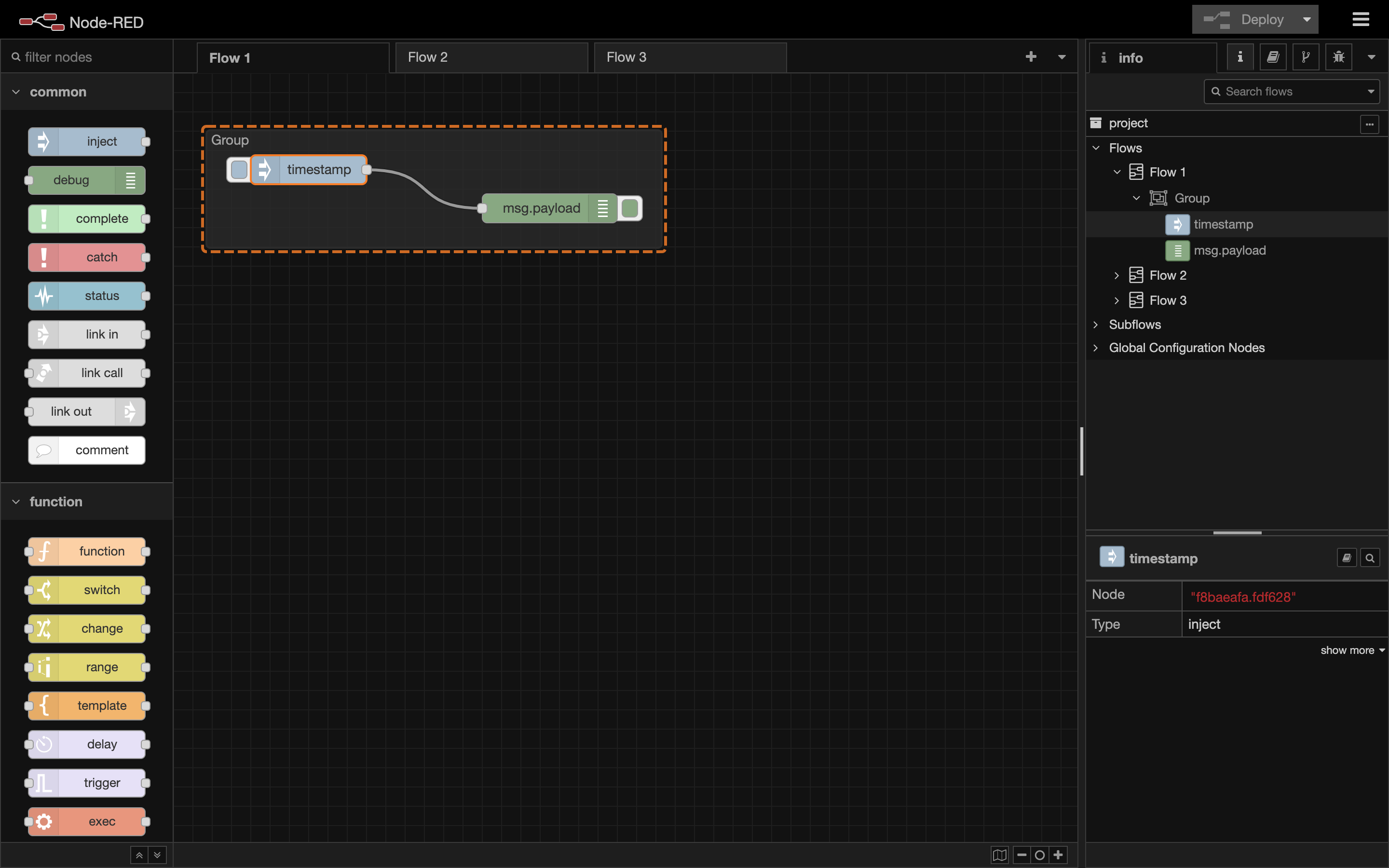
Task: Click the zoom in plus icon
Action: [1059, 855]
